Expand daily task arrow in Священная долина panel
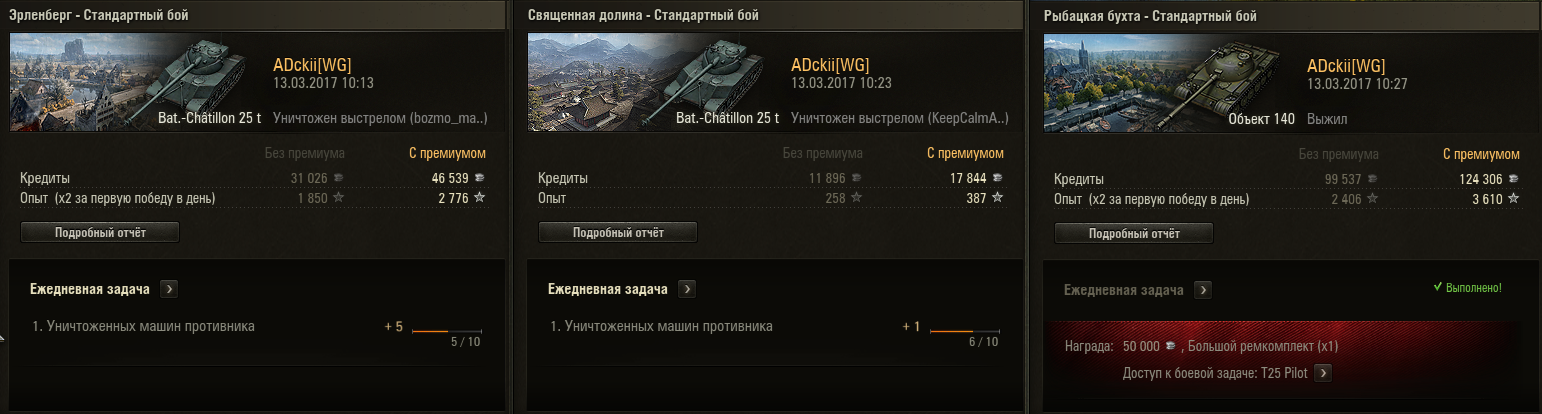This screenshot has width=1542, height=414. click(687, 289)
